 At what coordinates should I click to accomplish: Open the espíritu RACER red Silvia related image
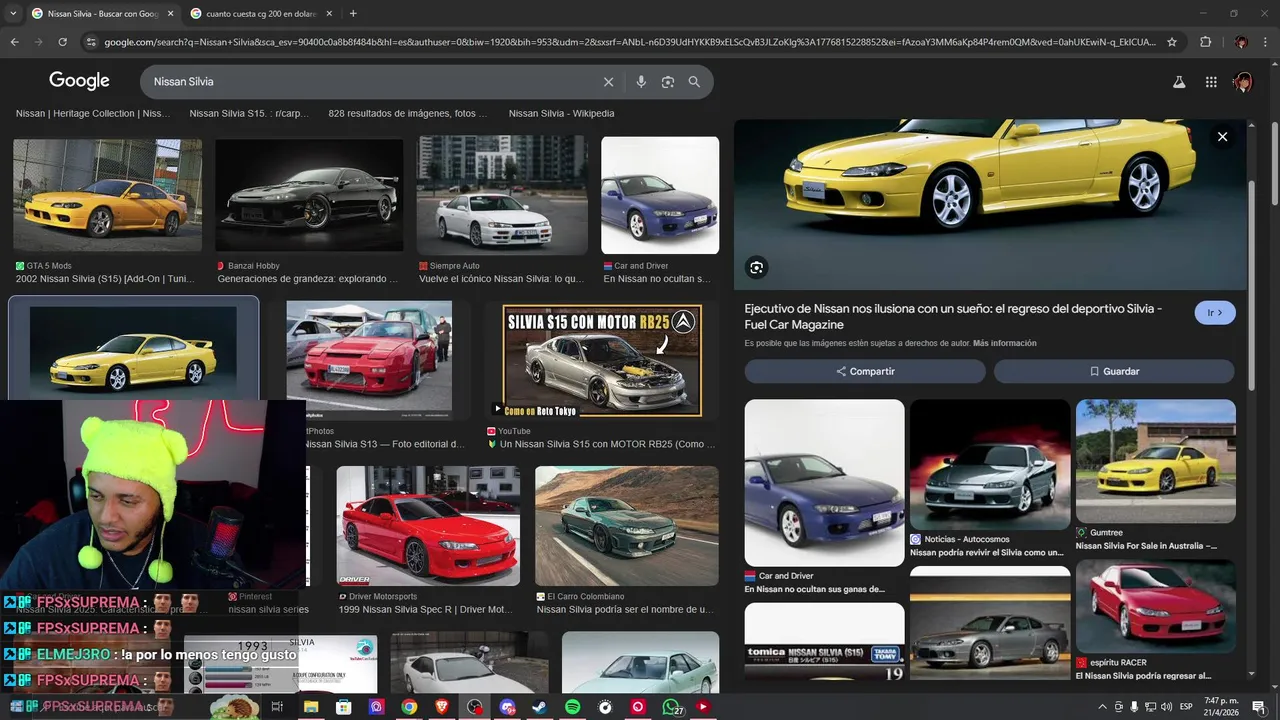tap(1156, 606)
